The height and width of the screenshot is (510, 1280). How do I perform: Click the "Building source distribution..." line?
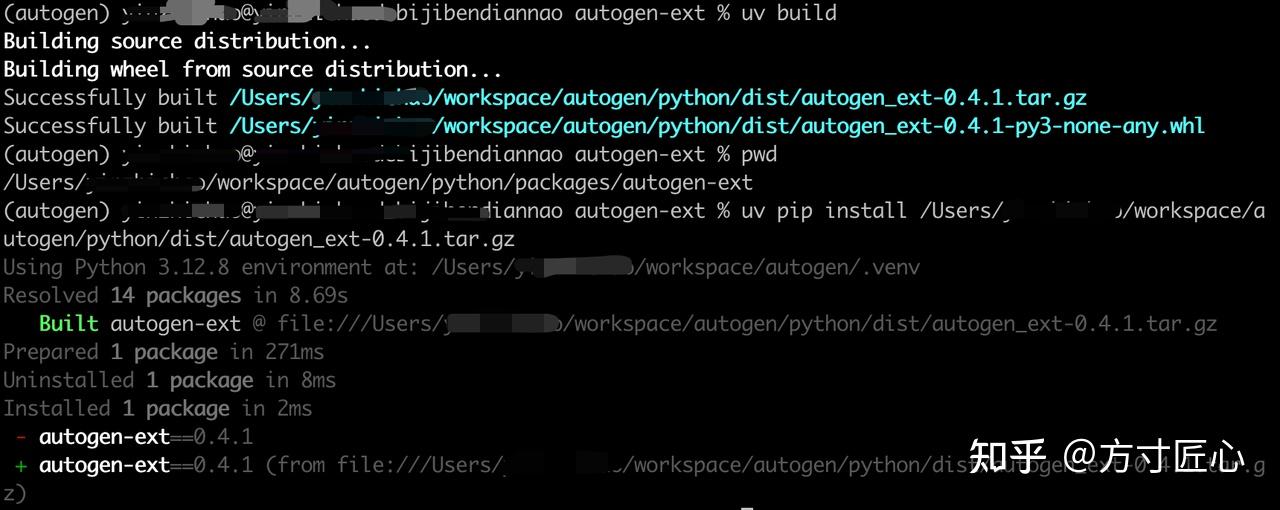(187, 42)
